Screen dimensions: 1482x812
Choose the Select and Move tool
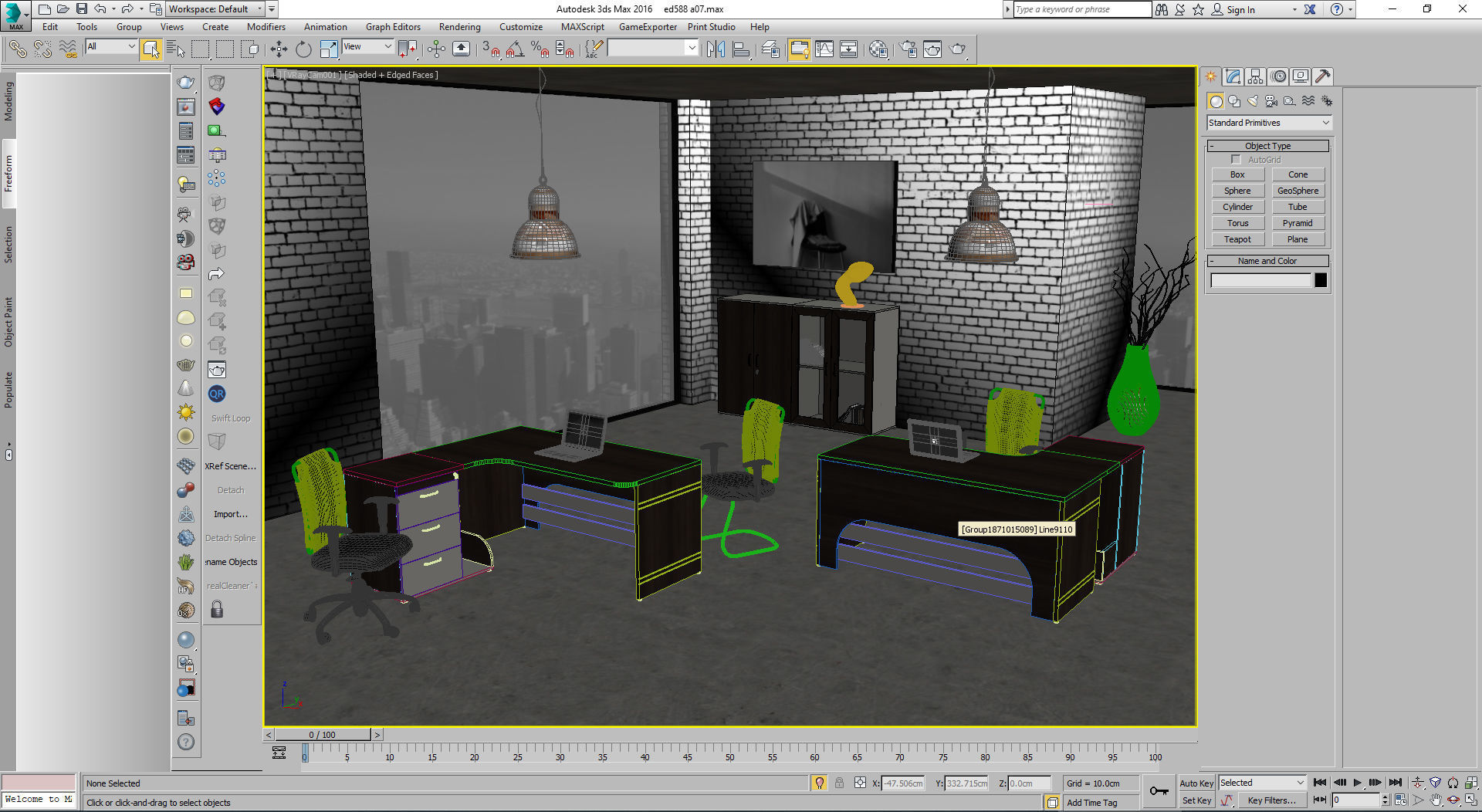(x=279, y=49)
